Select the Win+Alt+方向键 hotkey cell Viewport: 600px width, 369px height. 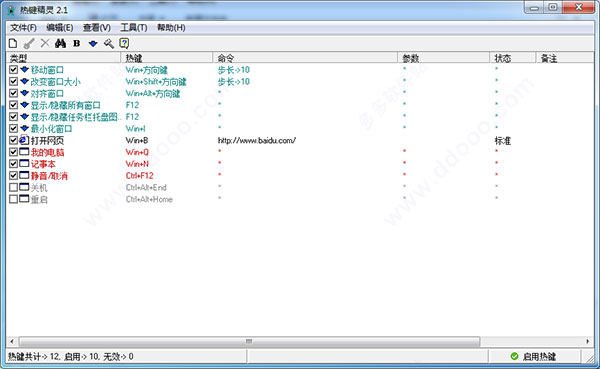(153, 93)
